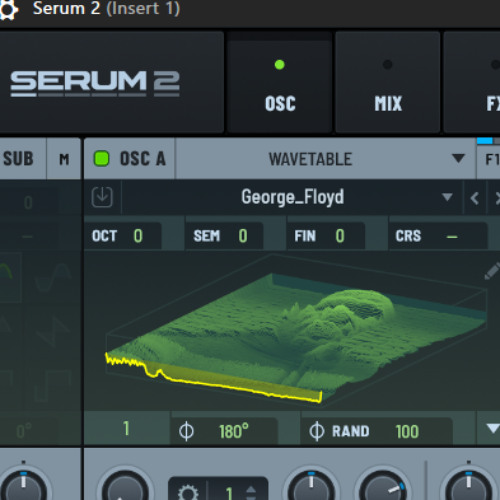This screenshot has width=500, height=500.
Task: Switch to the MIX tab
Action: click(x=388, y=83)
